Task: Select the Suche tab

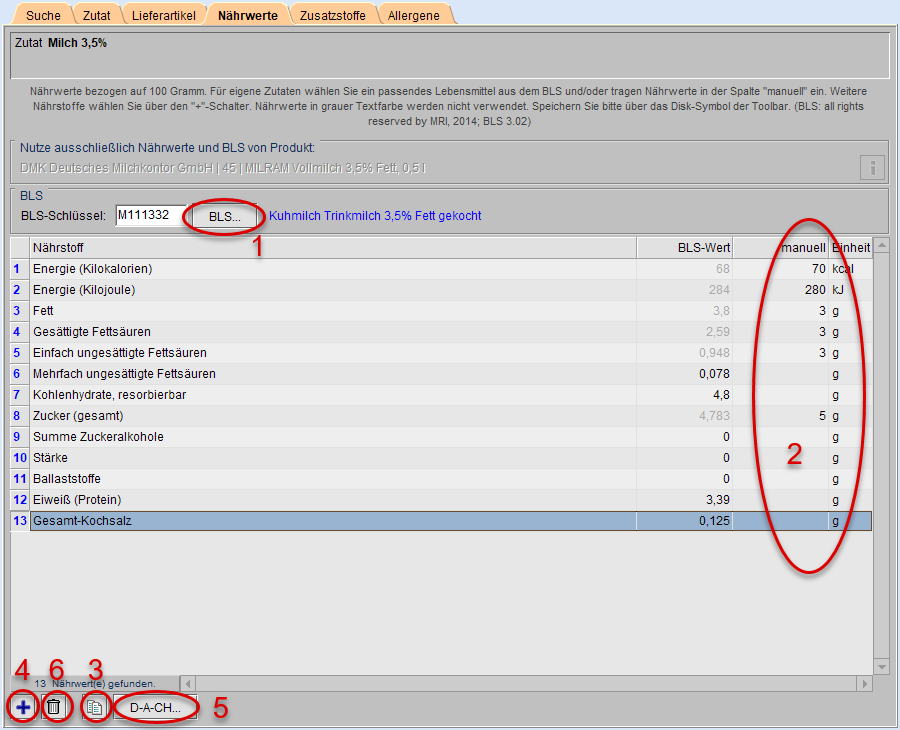Action: tap(43, 15)
